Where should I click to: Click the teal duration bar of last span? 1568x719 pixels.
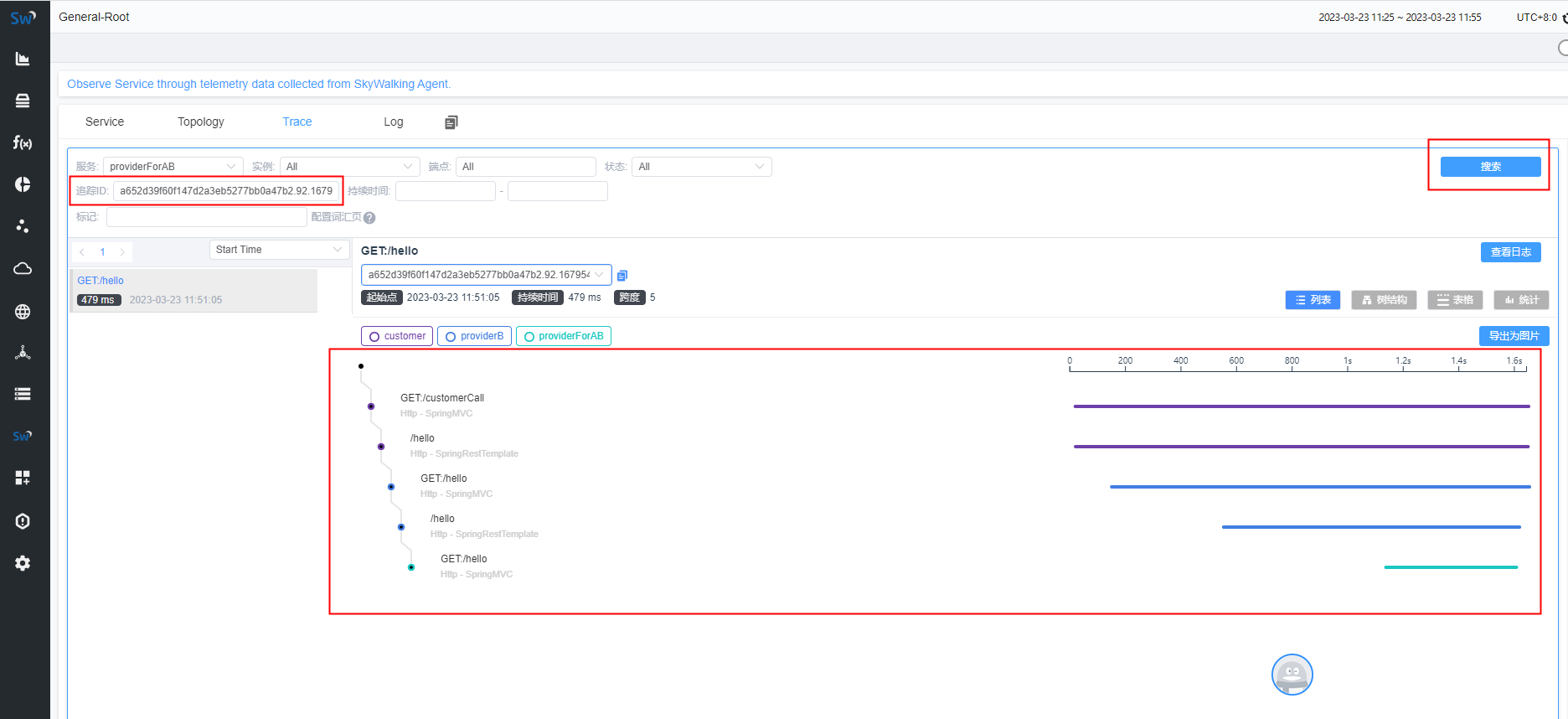(1451, 567)
